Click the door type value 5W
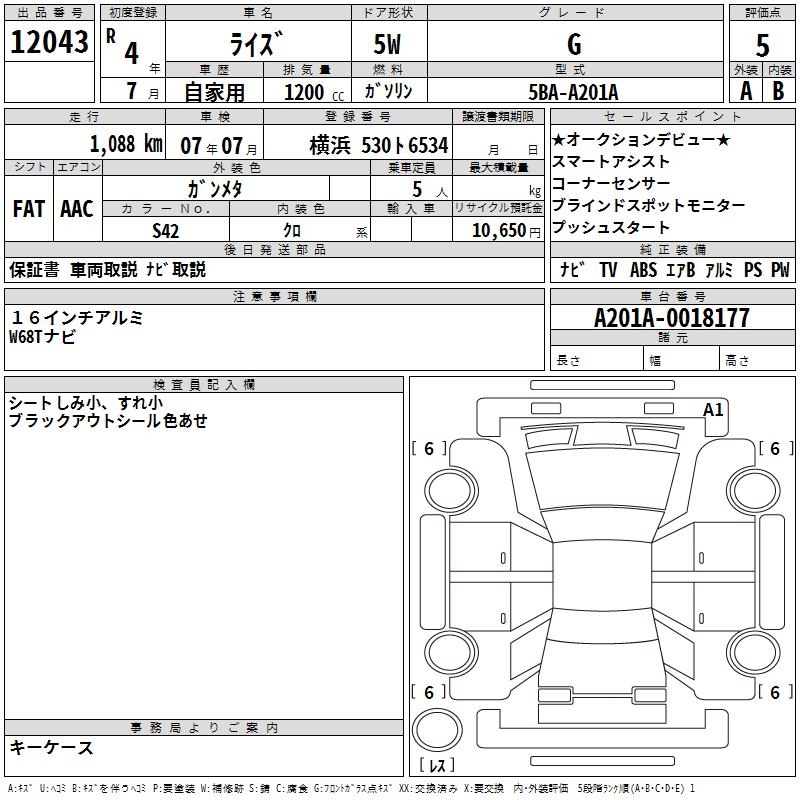The height and width of the screenshot is (800, 800). pos(387,44)
